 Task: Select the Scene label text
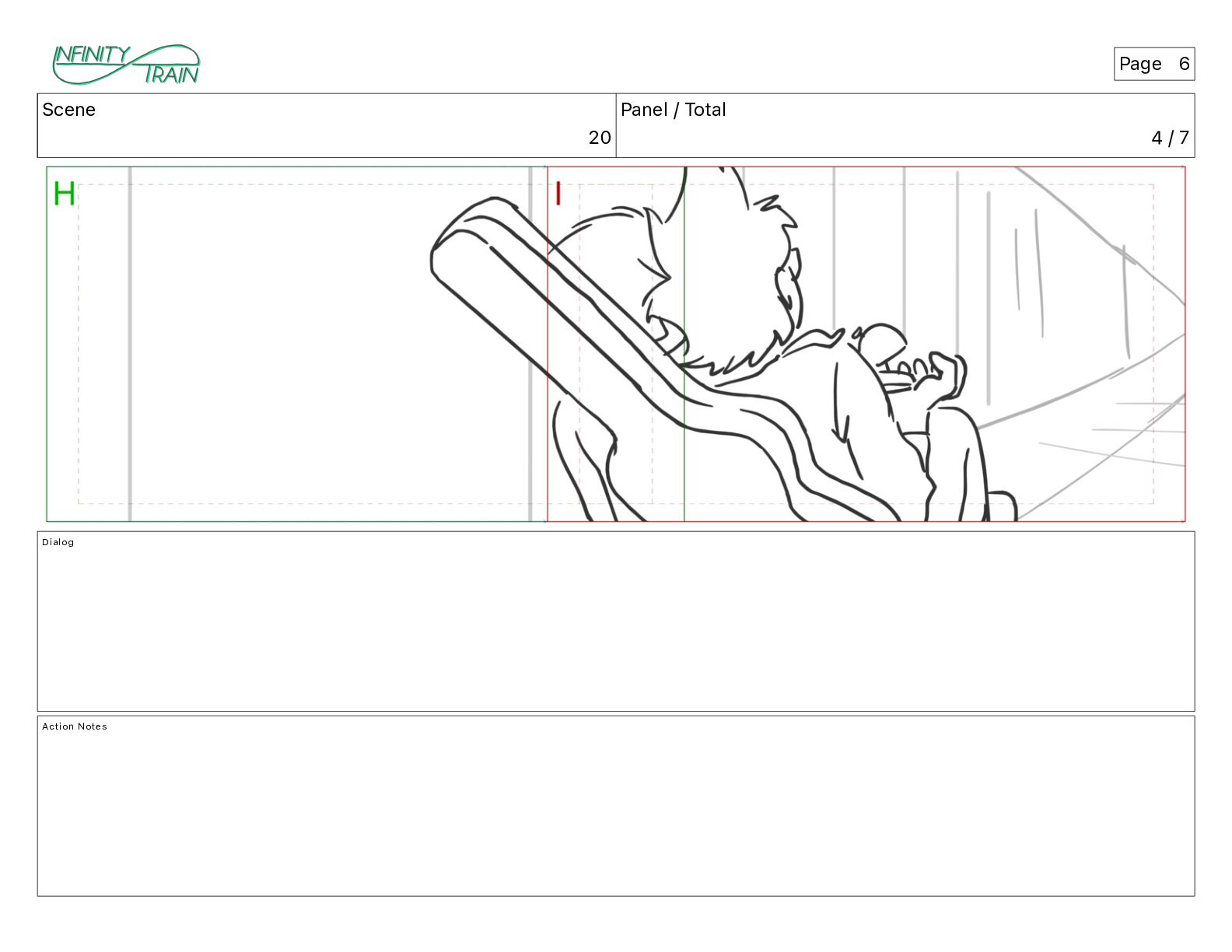tap(68, 110)
